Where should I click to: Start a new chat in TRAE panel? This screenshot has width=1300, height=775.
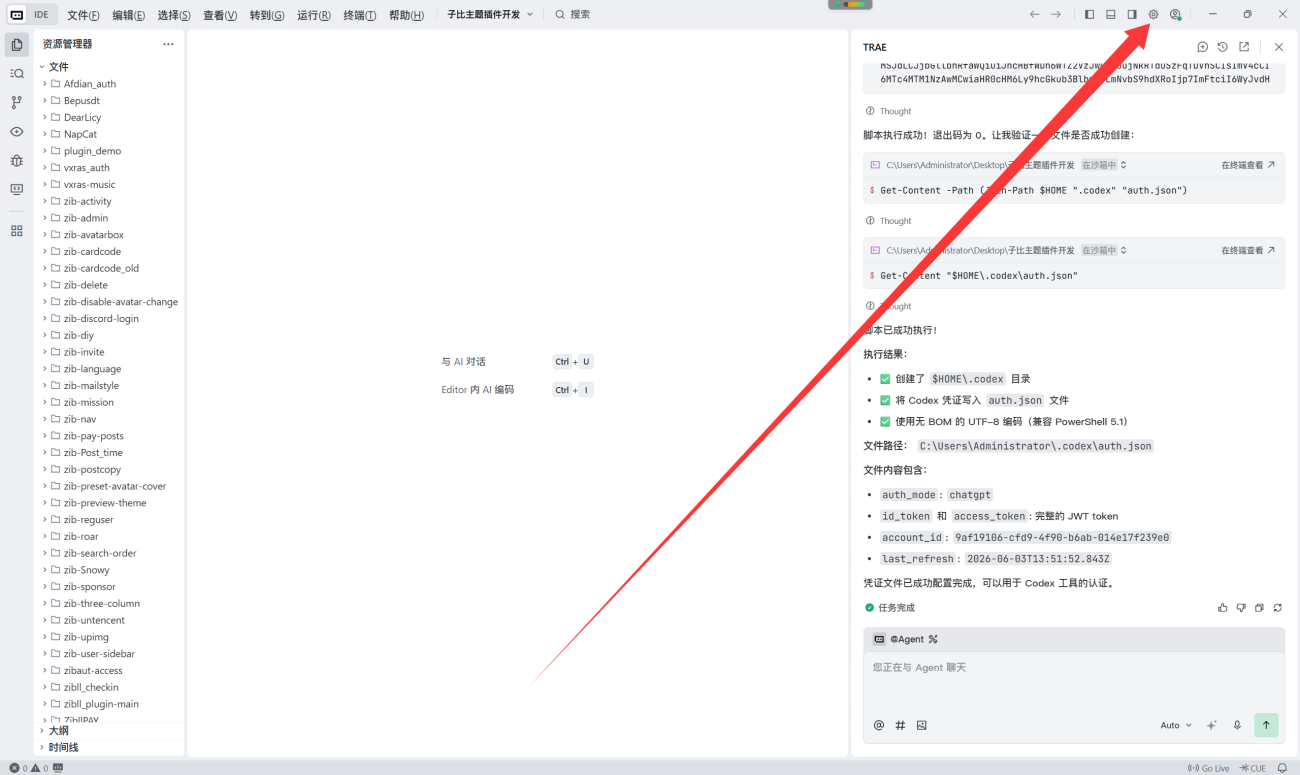tap(1203, 47)
